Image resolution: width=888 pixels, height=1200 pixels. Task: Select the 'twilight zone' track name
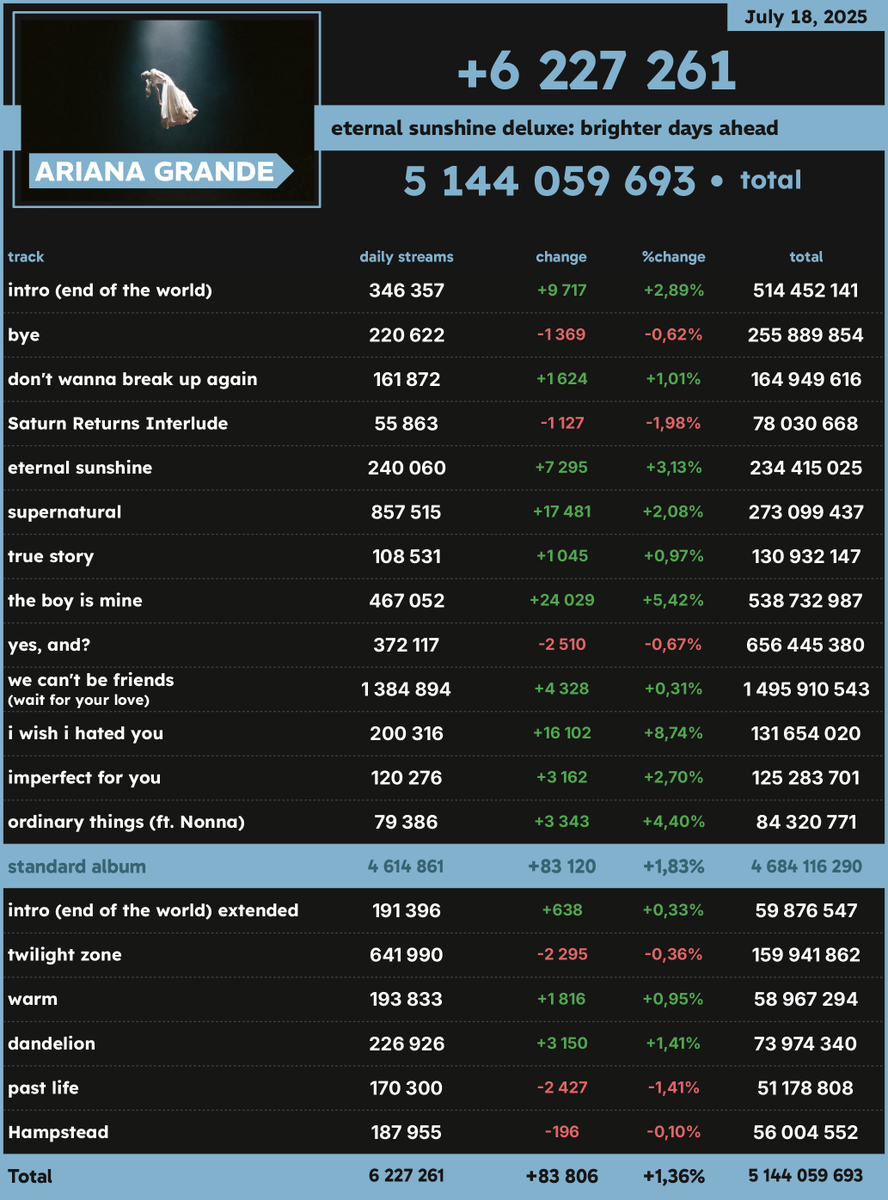65,955
